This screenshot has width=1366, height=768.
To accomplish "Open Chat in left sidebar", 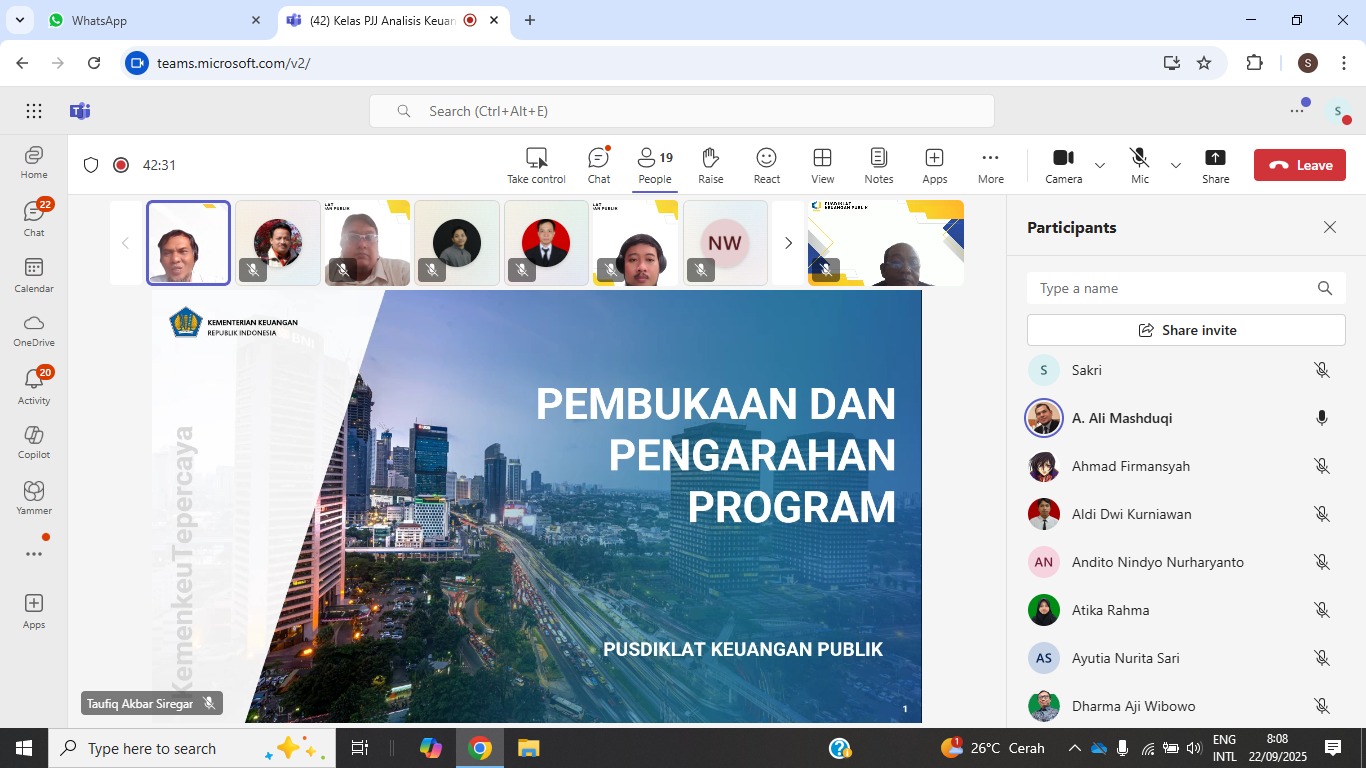I will click(x=34, y=219).
